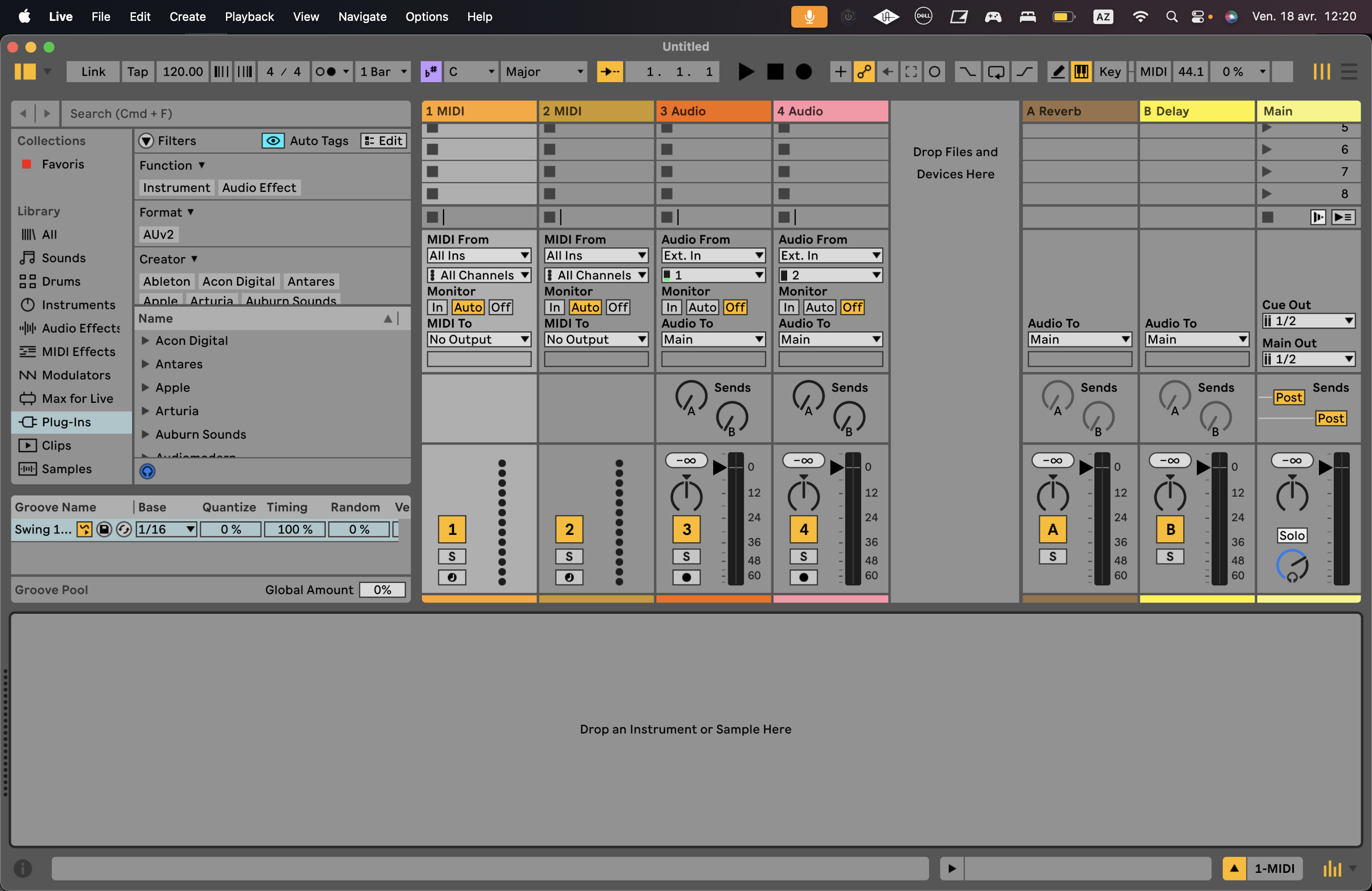
Task: Click Edit button in Filters
Action: (383, 141)
